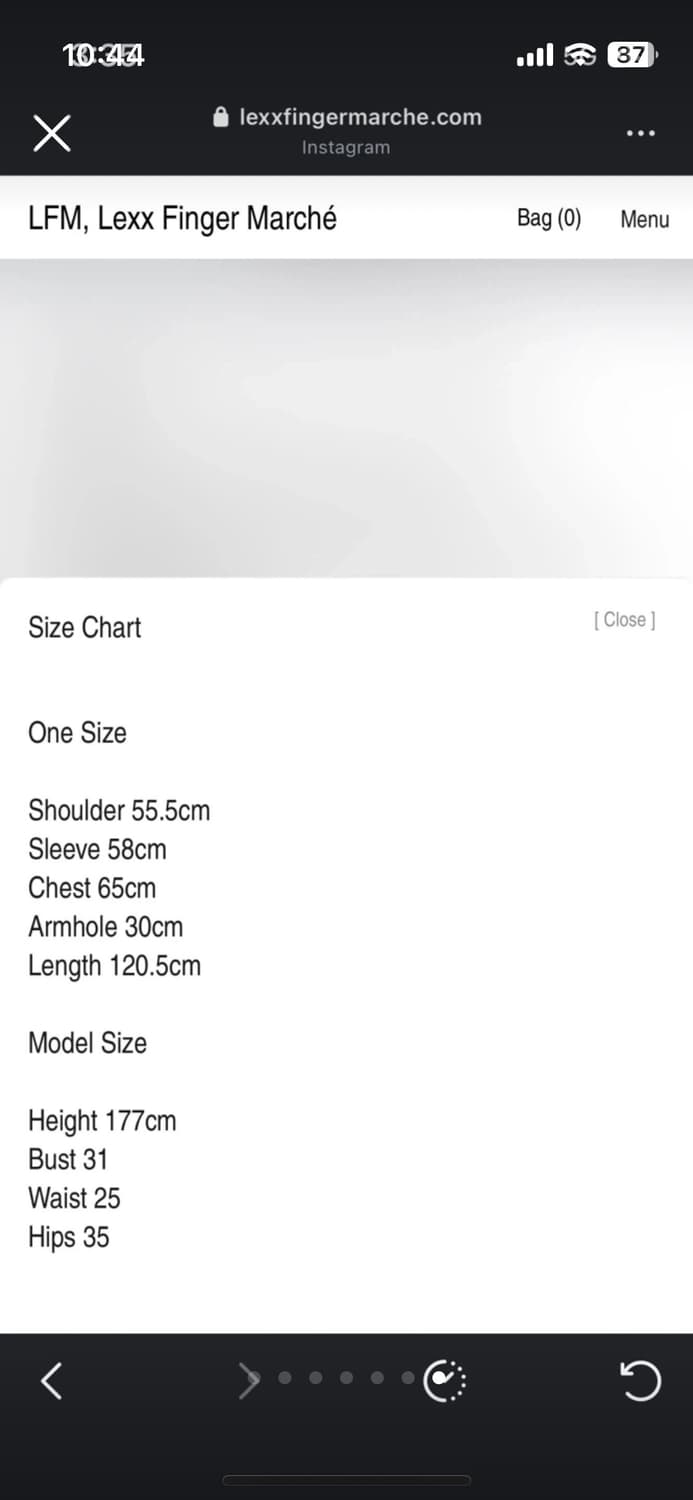Tap the battery indicator showing 37

tap(631, 55)
